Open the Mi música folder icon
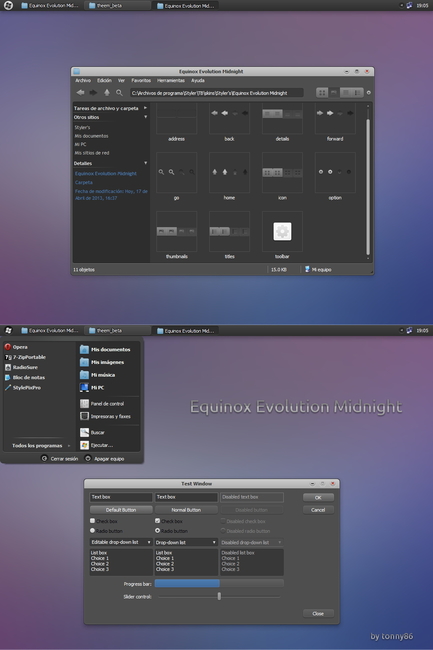This screenshot has width=433, height=650. (x=84, y=375)
